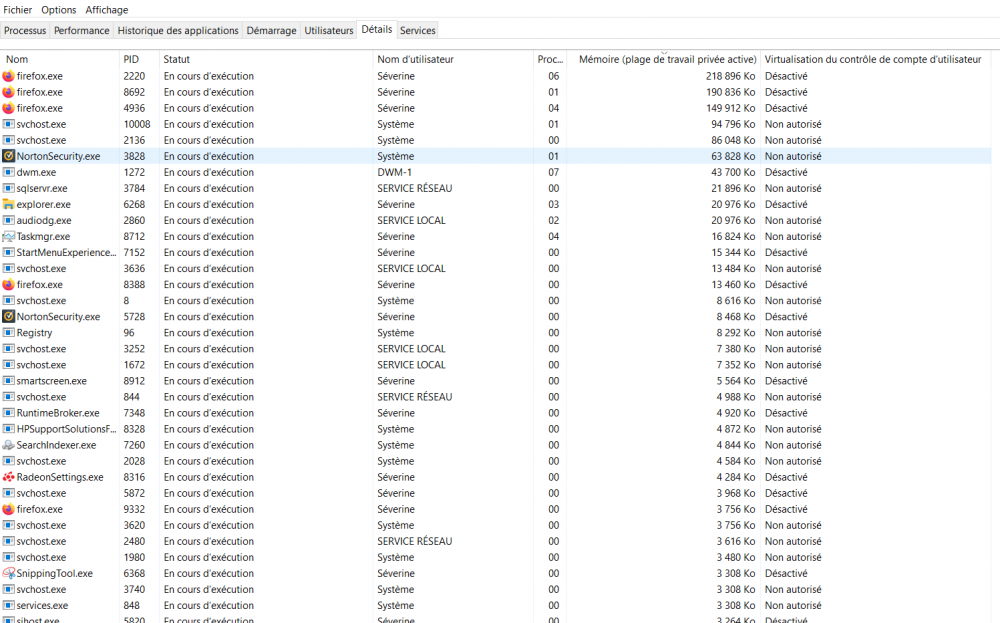1000x623 pixels.
Task: Go to the Services tab
Action: pos(417,31)
